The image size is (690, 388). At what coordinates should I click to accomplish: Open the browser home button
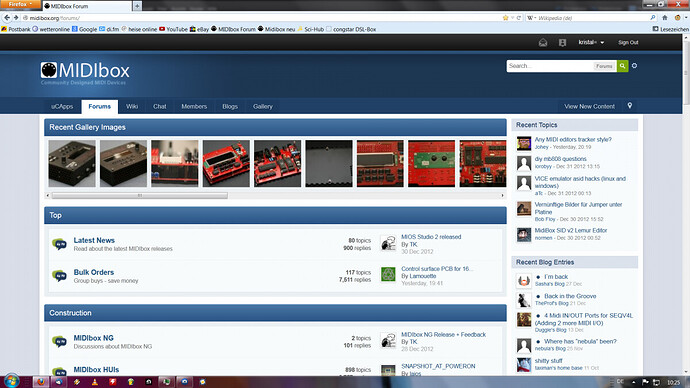pyautogui.click(x=665, y=18)
